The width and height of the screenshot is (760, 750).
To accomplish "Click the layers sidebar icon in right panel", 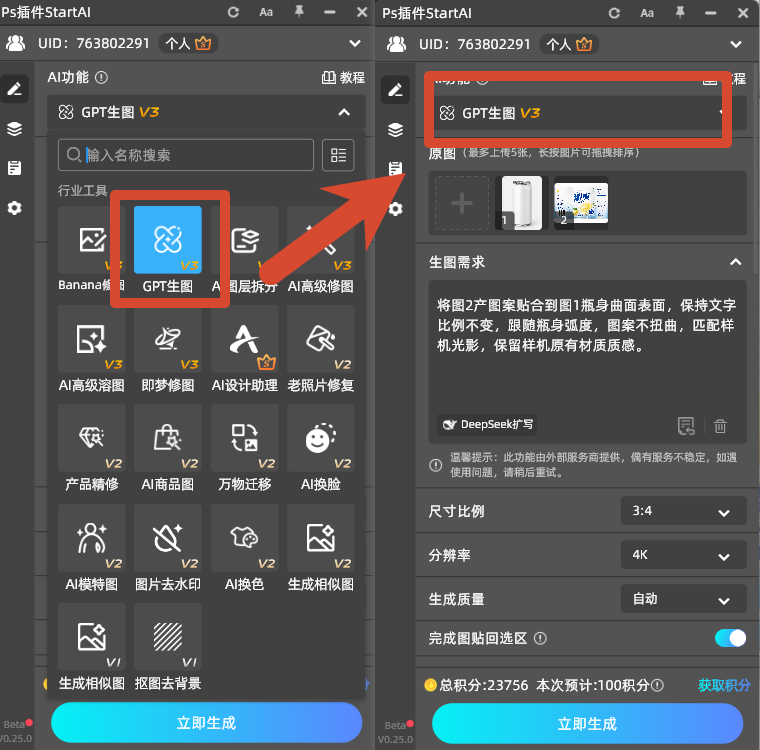I will coord(396,129).
